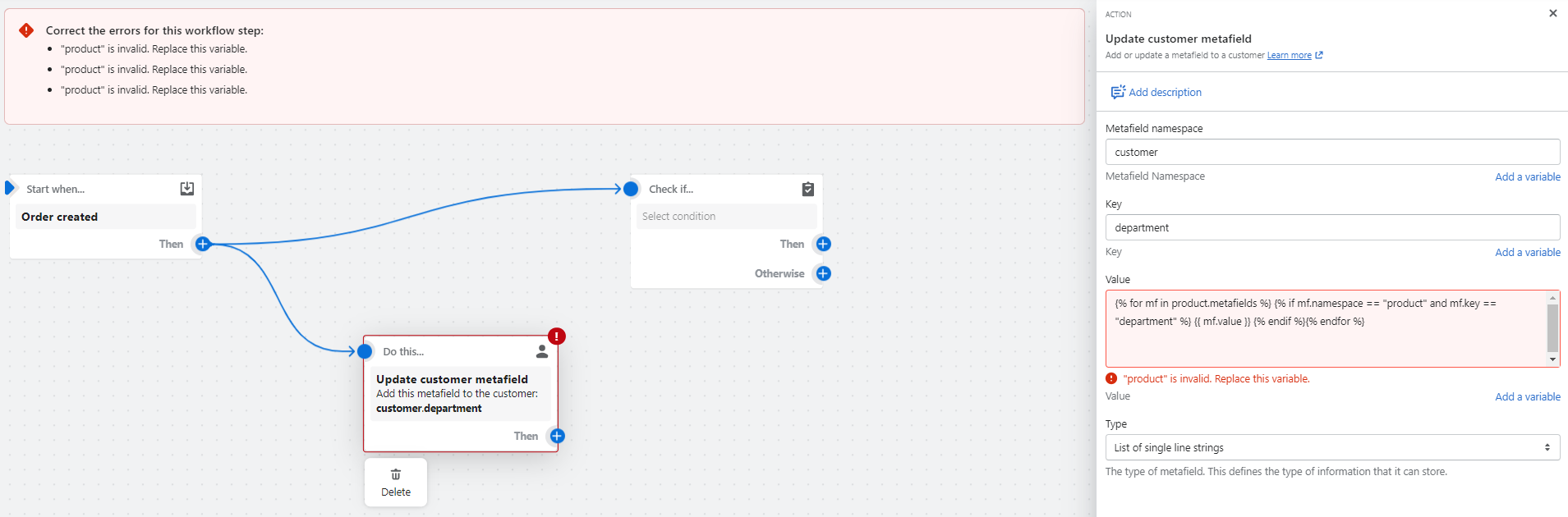Screen dimensions: 1568x517
Task: Click the person icon on Do this card
Action: [542, 351]
